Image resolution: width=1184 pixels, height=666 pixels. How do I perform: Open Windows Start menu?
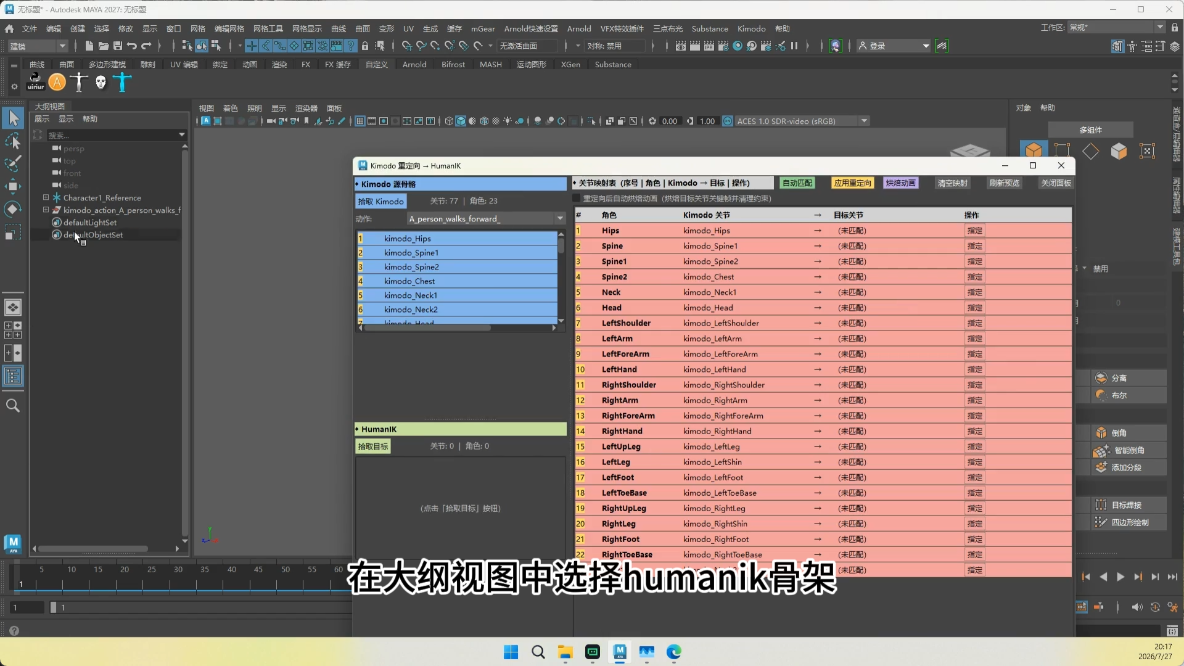tap(511, 652)
